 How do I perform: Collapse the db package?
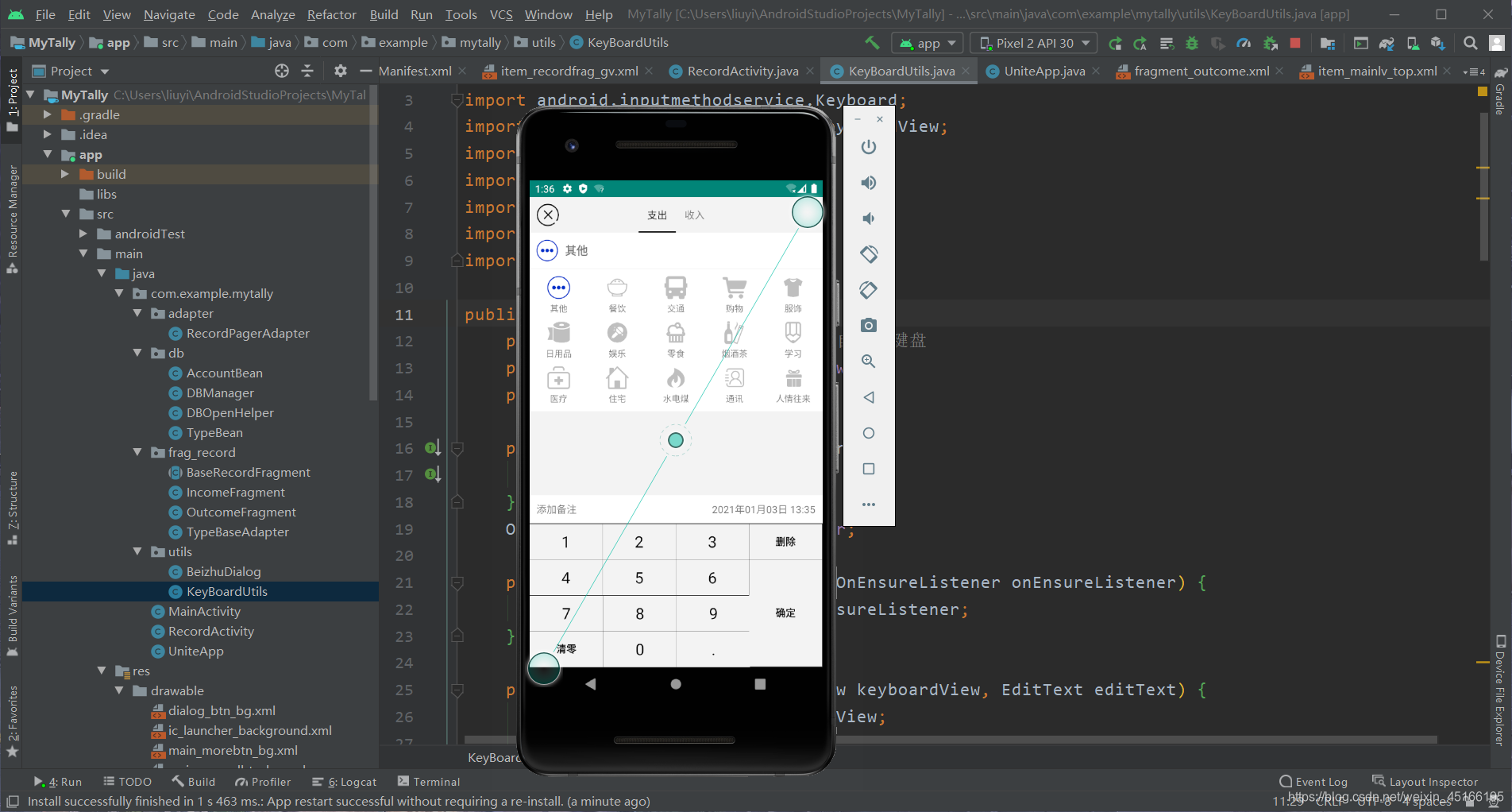tap(137, 353)
